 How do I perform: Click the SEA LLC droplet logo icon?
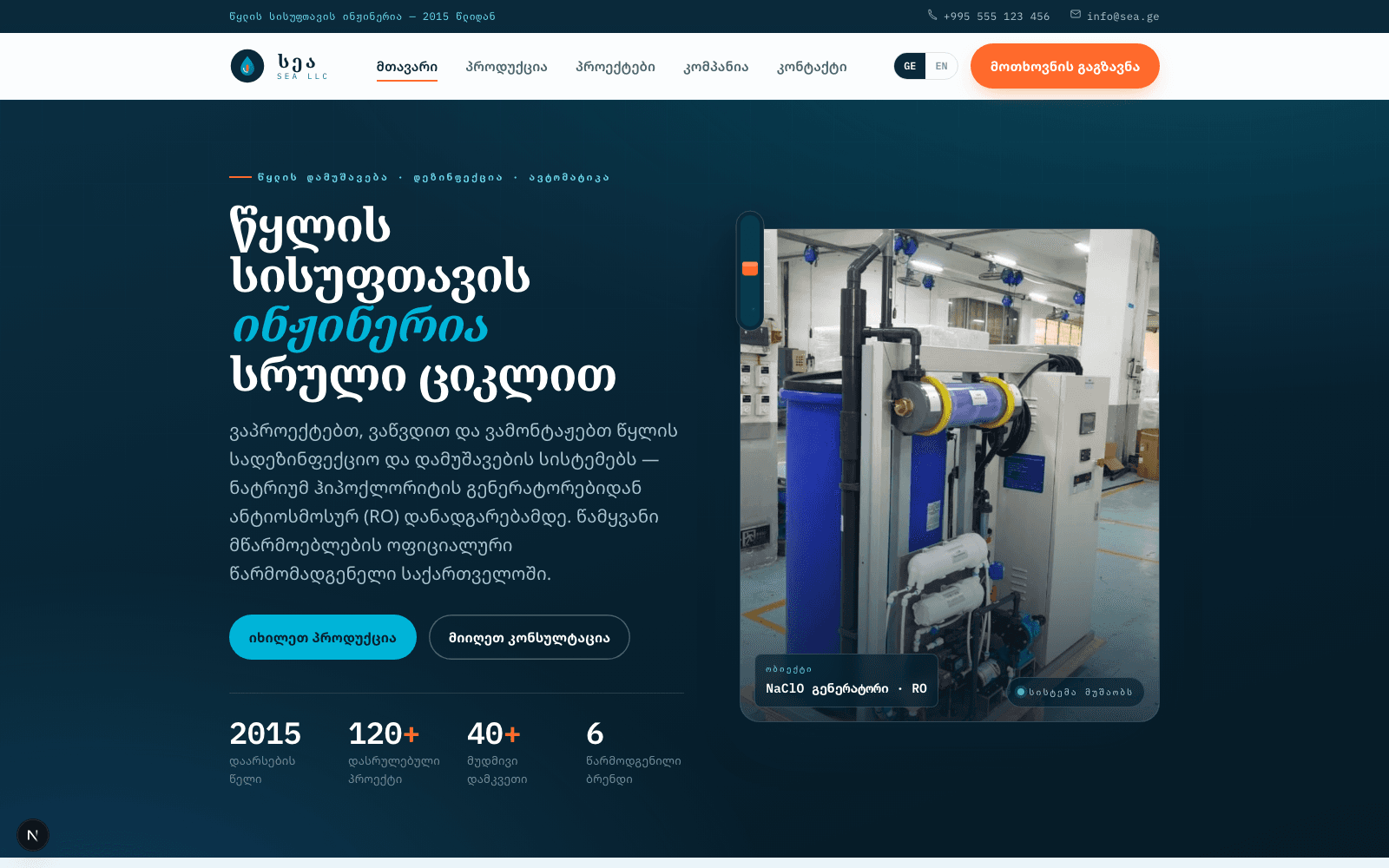pos(247,66)
